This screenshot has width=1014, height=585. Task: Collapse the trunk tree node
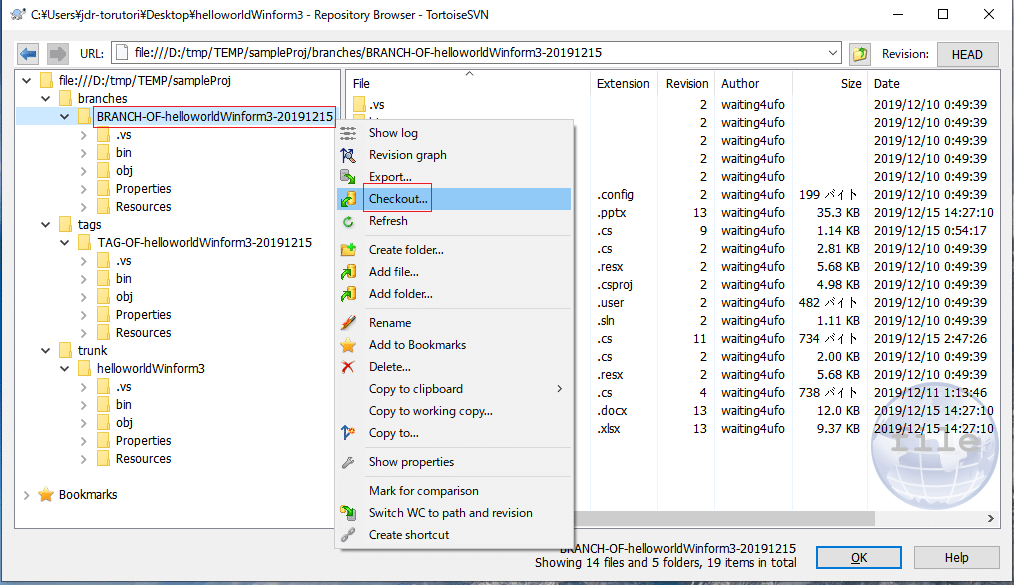pyautogui.click(x=45, y=351)
